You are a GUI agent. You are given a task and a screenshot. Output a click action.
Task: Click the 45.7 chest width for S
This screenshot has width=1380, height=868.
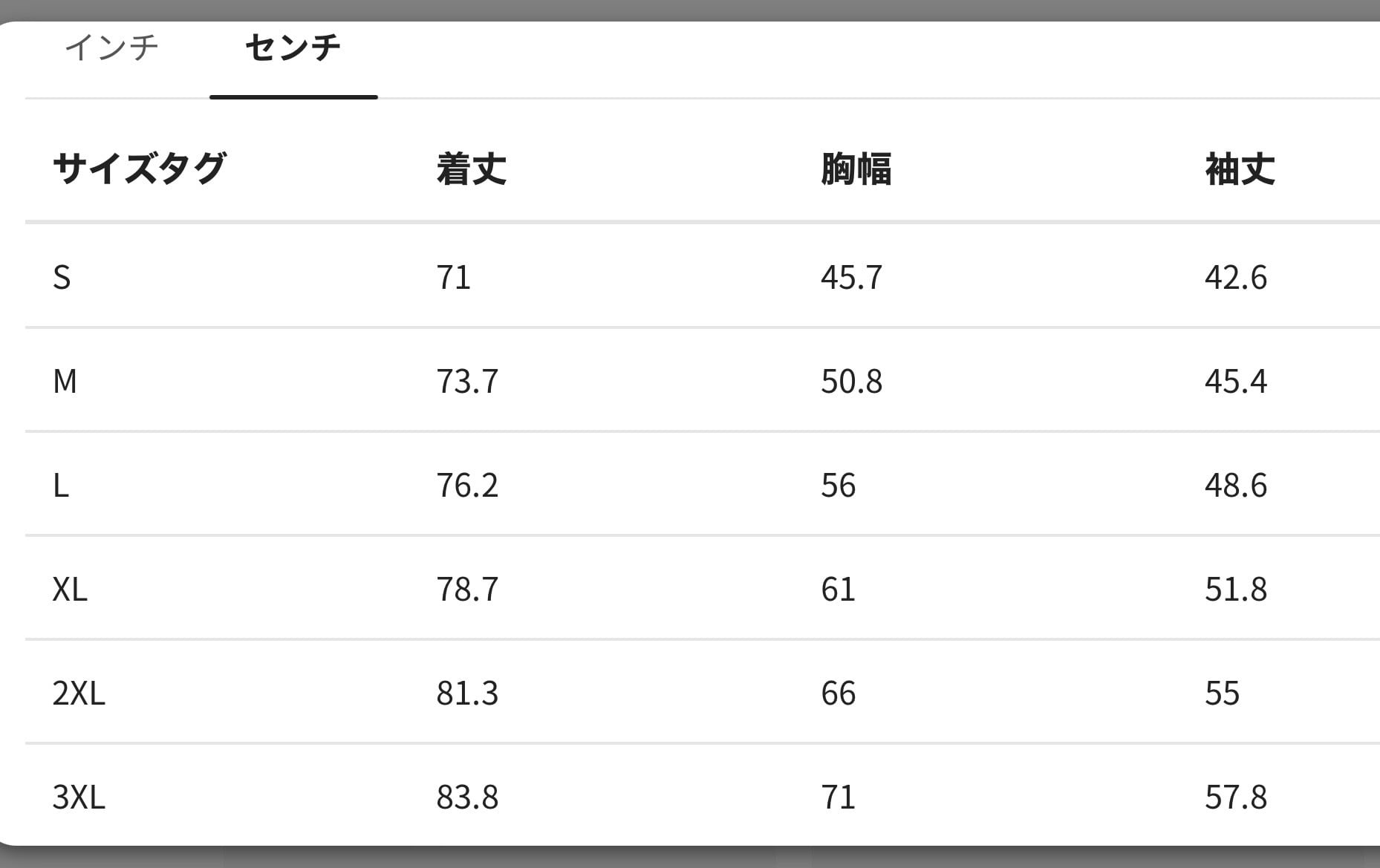(851, 277)
